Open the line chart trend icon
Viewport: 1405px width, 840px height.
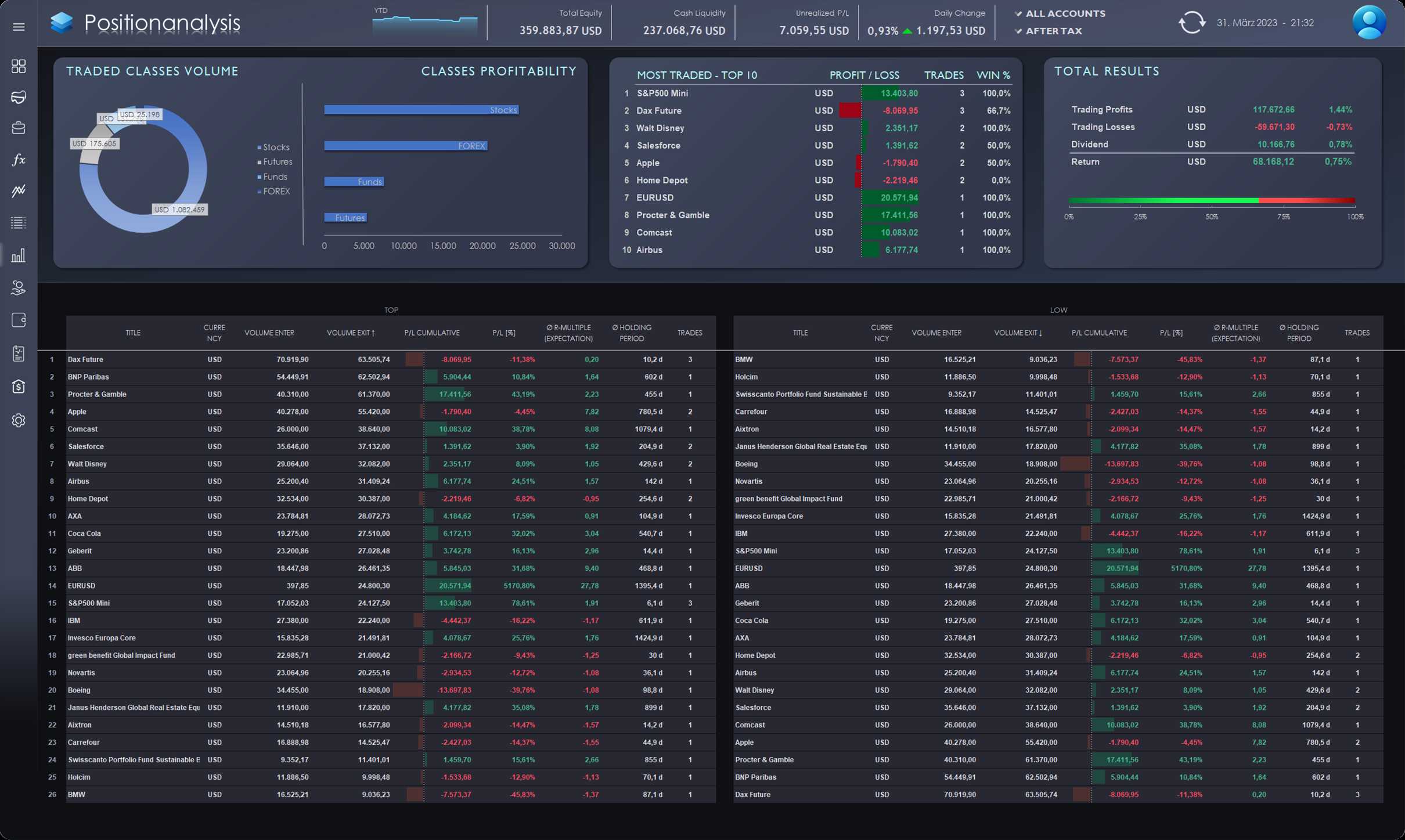[19, 190]
